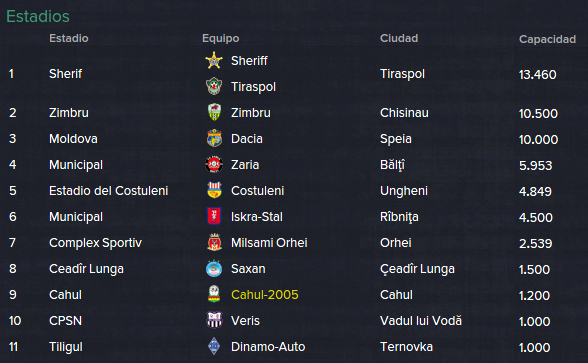Sort by the Estadio column header

tap(69, 38)
